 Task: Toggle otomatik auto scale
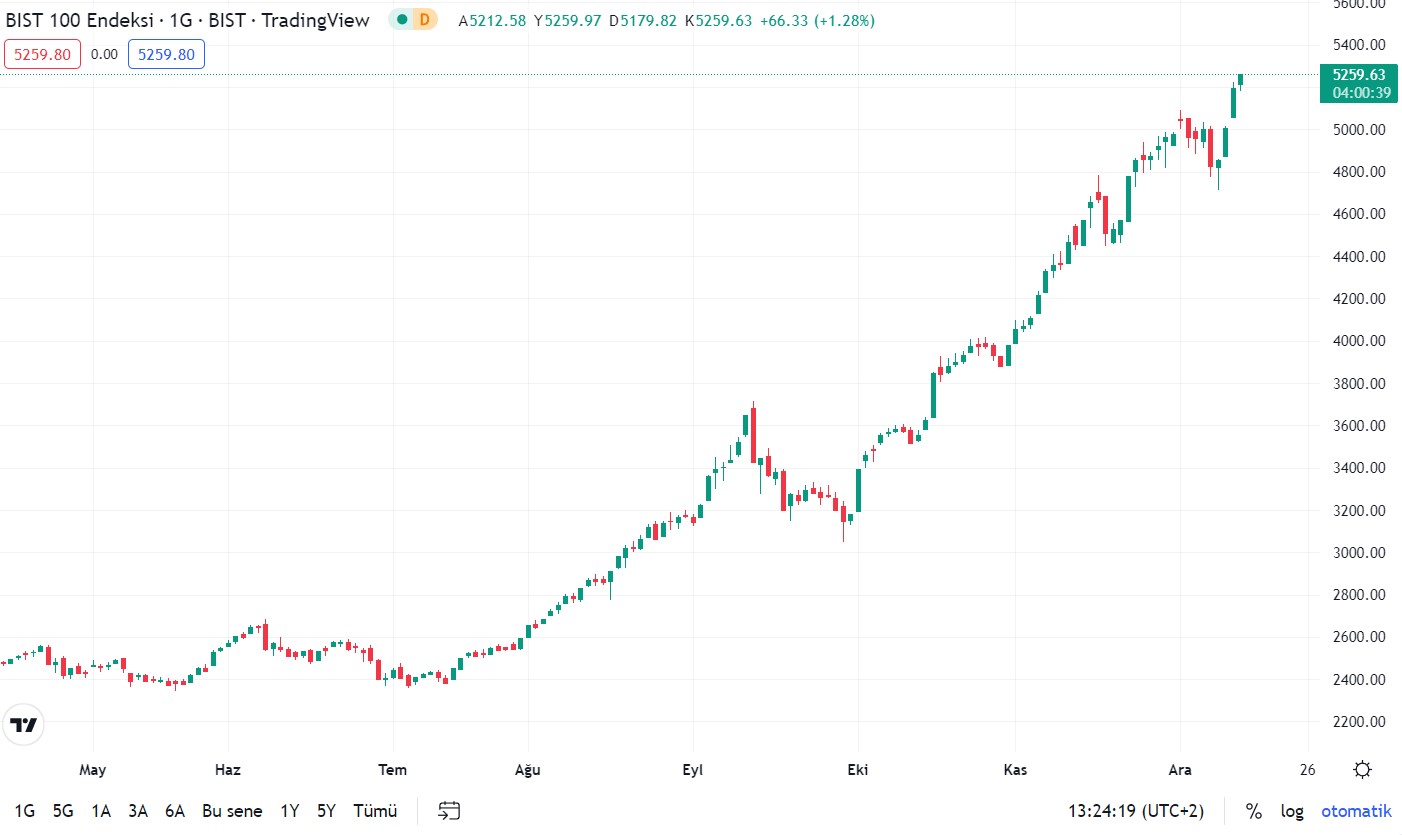(x=1356, y=811)
